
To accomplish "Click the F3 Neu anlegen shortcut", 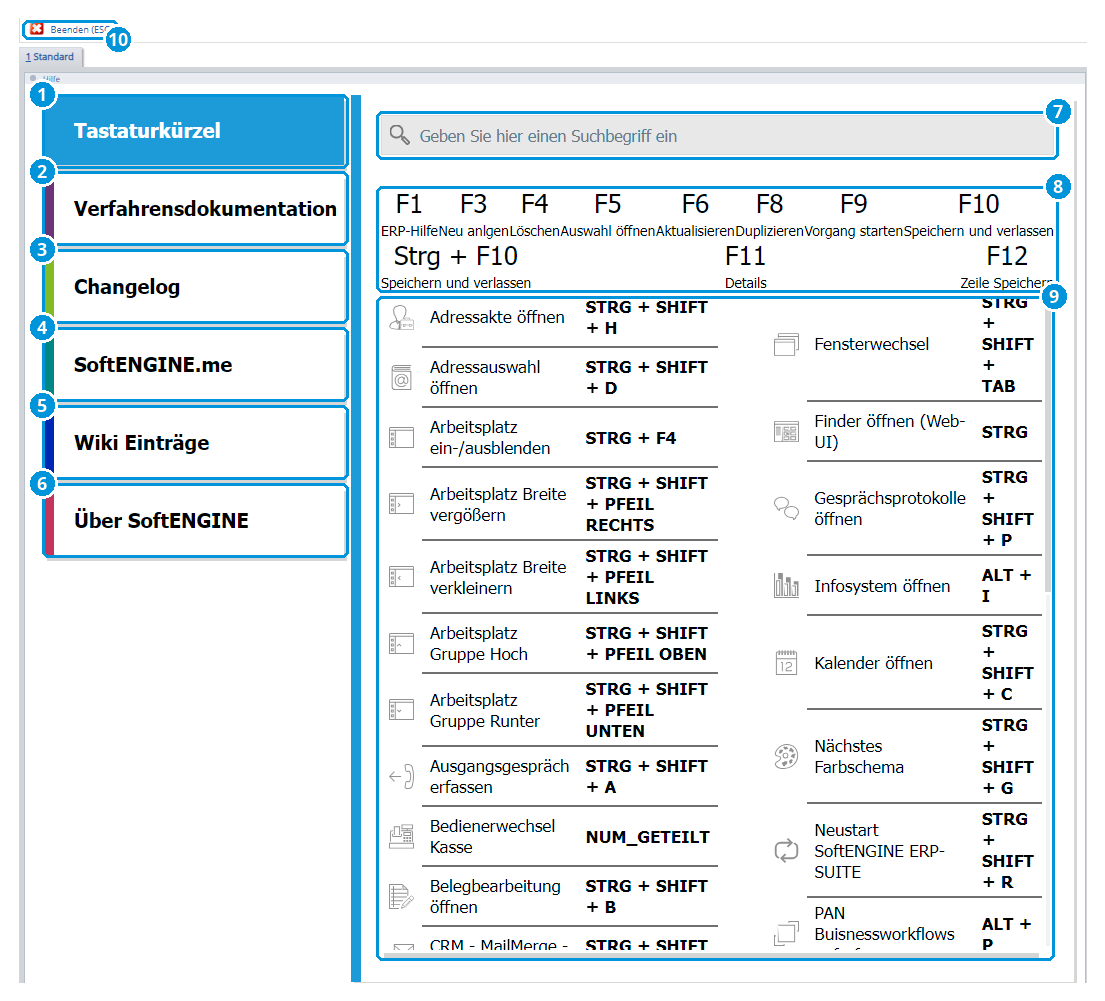I will [474, 216].
